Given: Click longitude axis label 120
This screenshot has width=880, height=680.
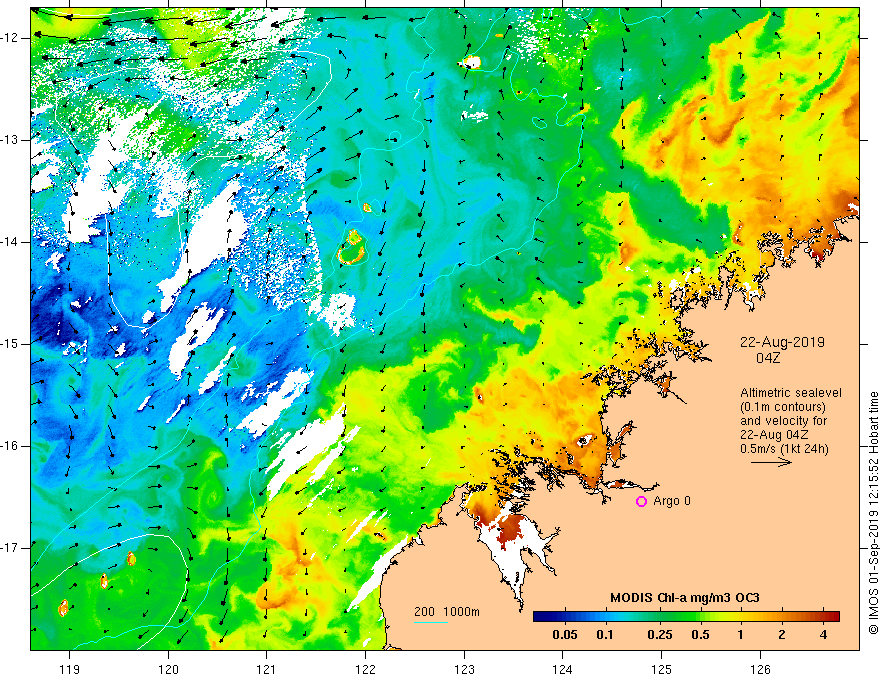Looking at the screenshot, I should coord(168,669).
